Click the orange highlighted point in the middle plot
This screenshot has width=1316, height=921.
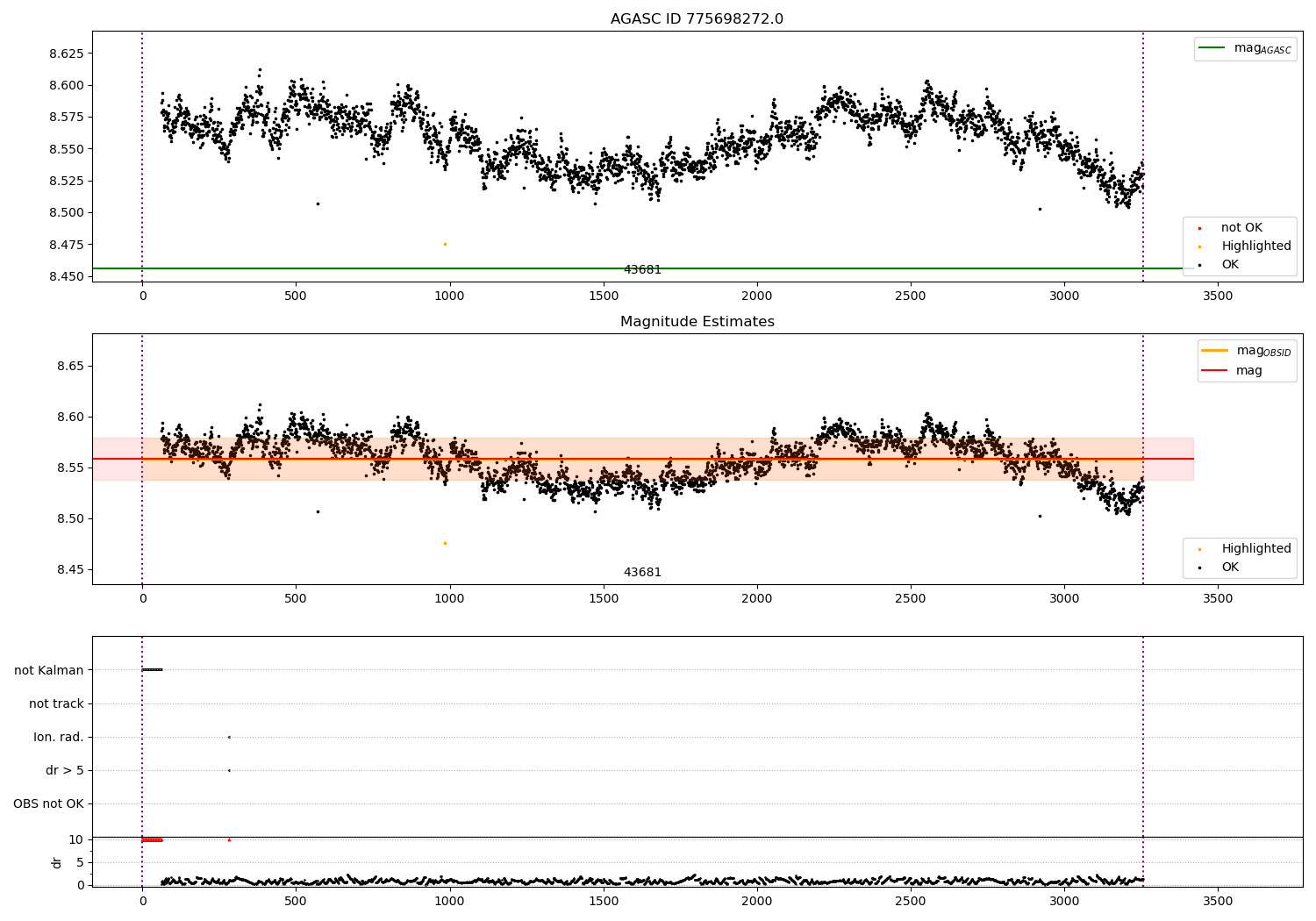445,543
